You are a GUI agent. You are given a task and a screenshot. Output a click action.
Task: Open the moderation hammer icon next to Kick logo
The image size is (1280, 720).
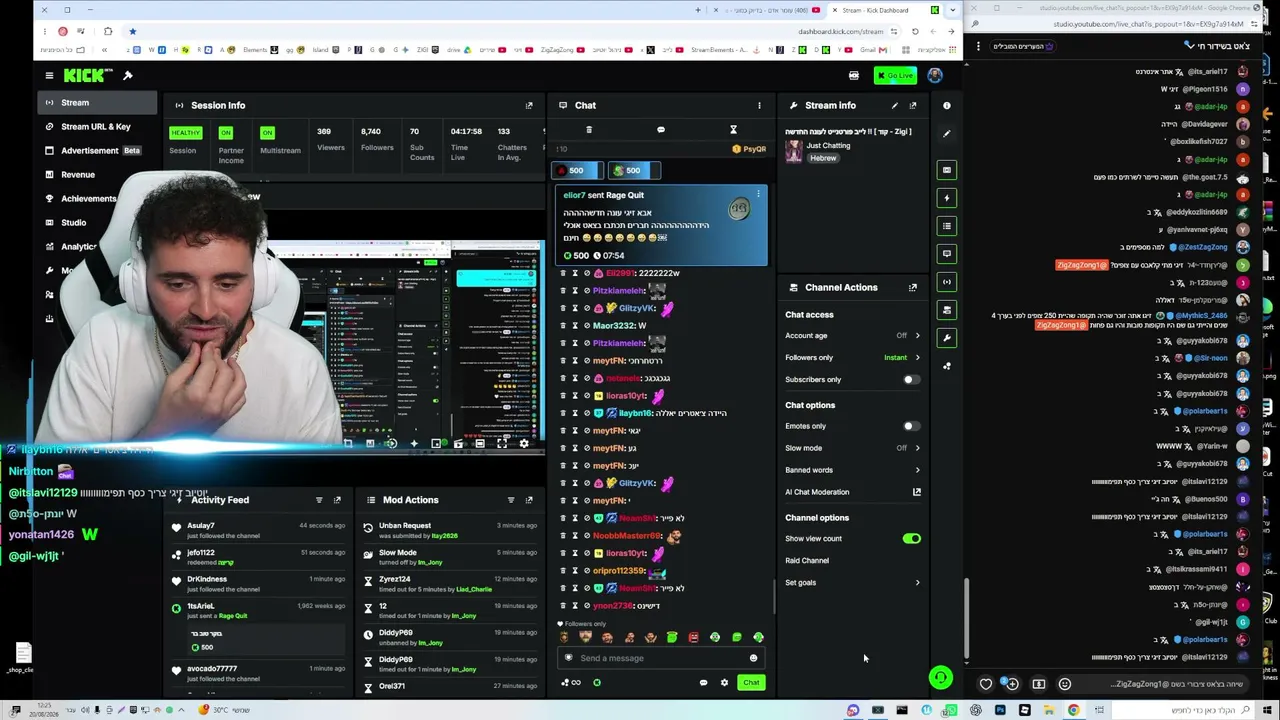(x=127, y=75)
